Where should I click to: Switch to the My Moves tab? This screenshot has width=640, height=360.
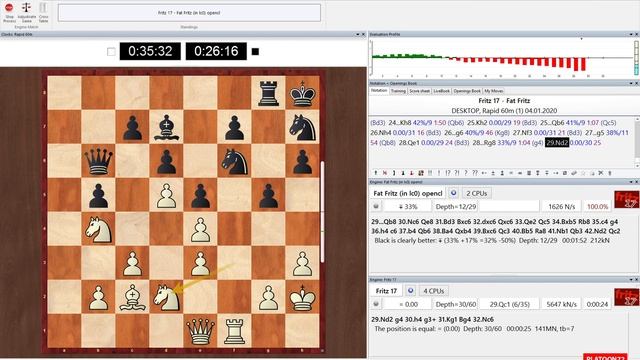[x=493, y=91]
